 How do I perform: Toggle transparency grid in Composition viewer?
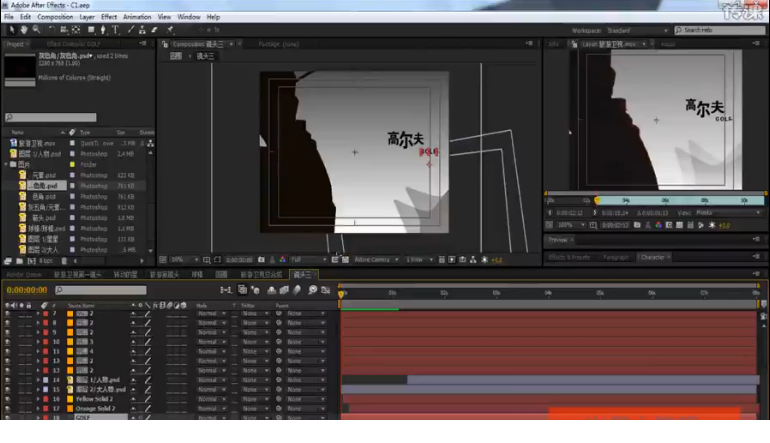click(345, 260)
